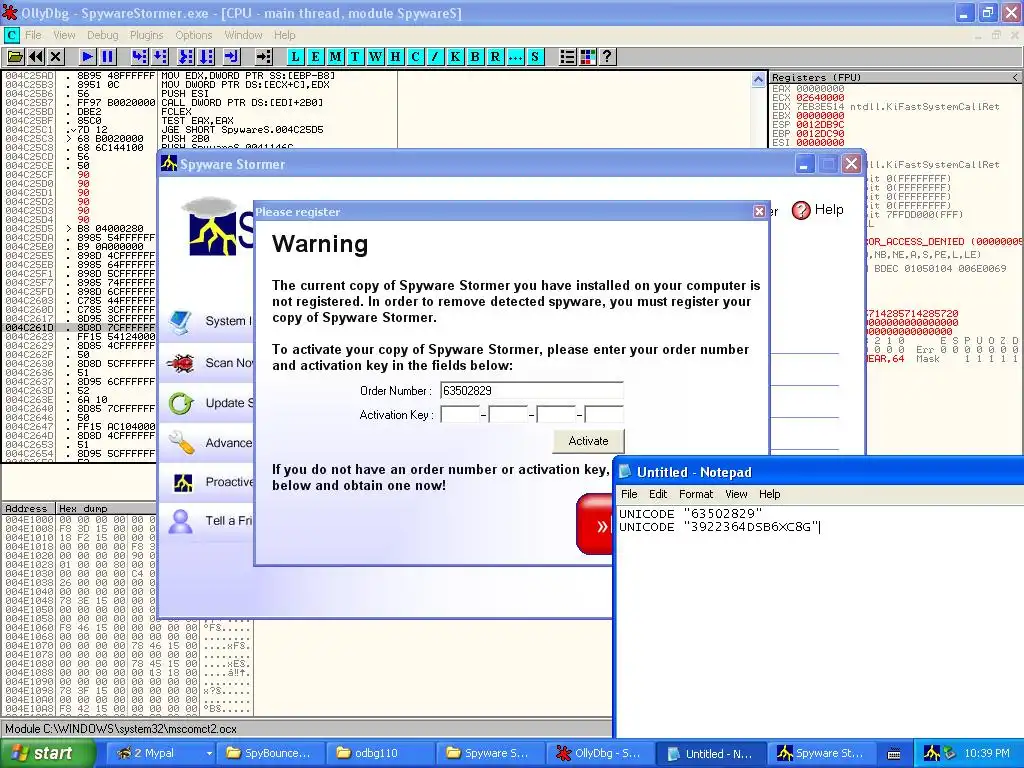
Task: Open Notepad's View menu
Action: [736, 494]
